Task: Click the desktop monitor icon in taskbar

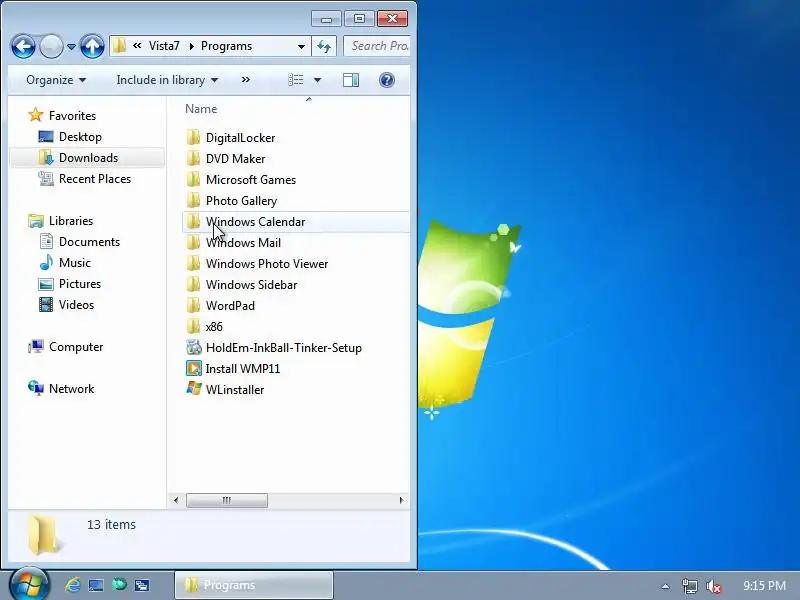Action: pyautogui.click(x=96, y=585)
